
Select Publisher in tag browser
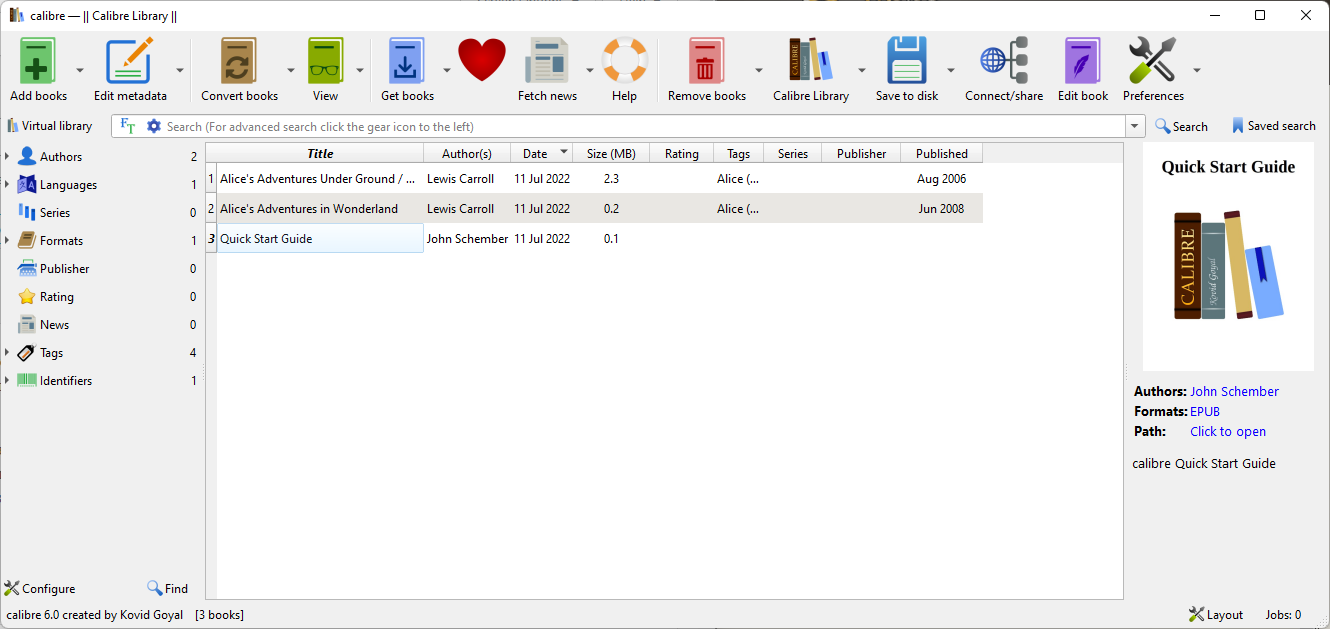[x=64, y=269]
